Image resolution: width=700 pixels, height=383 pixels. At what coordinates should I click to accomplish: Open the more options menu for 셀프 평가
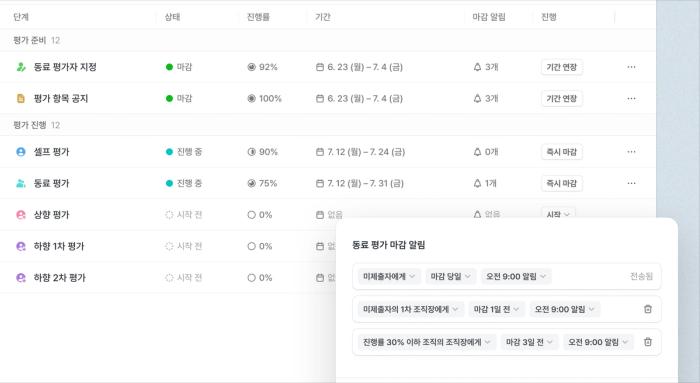[631, 152]
